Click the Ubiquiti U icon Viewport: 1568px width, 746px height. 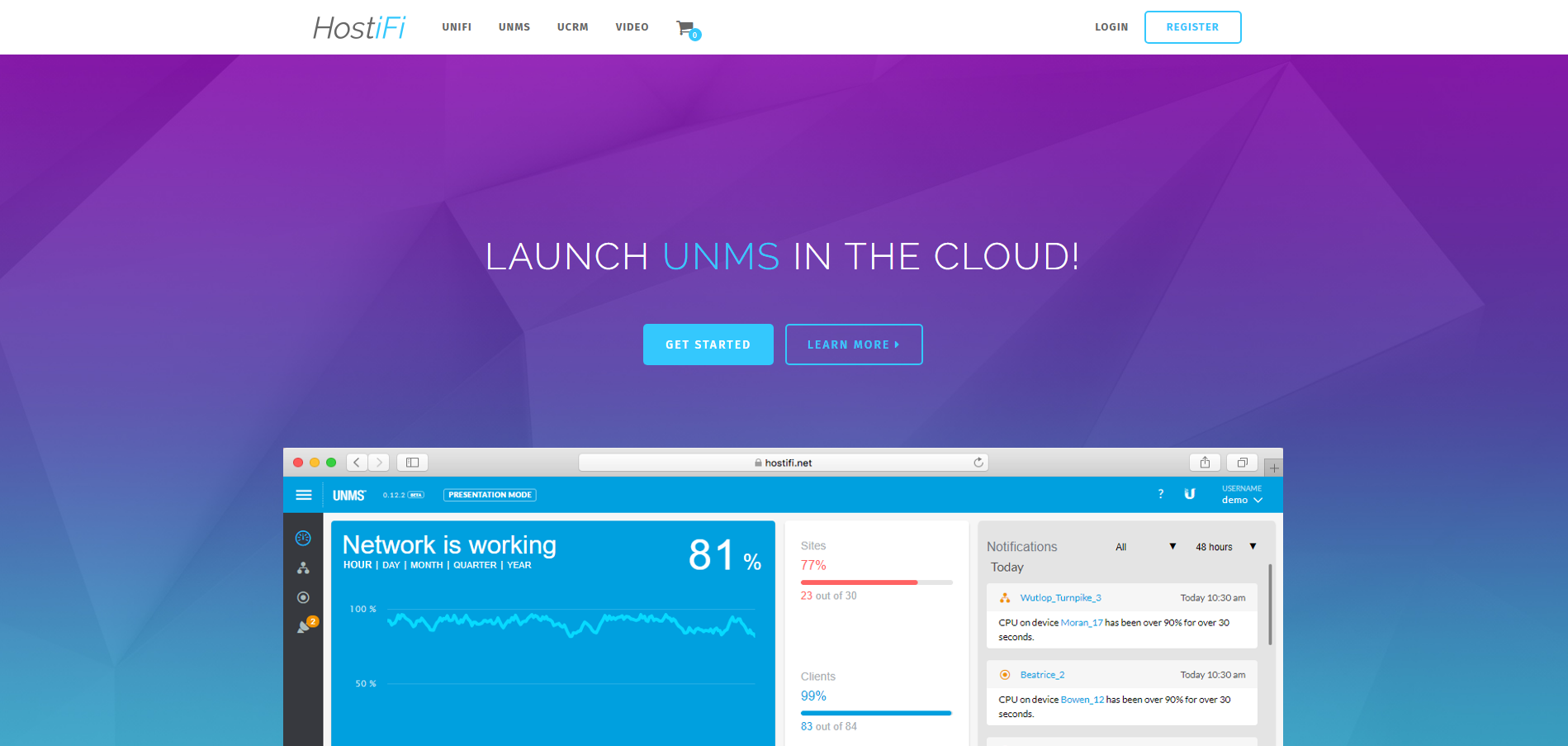[1190, 494]
